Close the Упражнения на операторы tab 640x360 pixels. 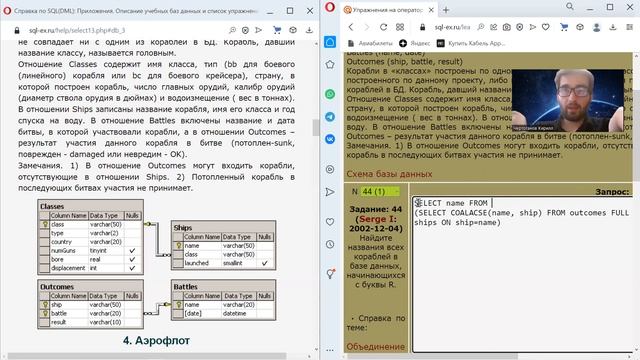[x=431, y=10]
